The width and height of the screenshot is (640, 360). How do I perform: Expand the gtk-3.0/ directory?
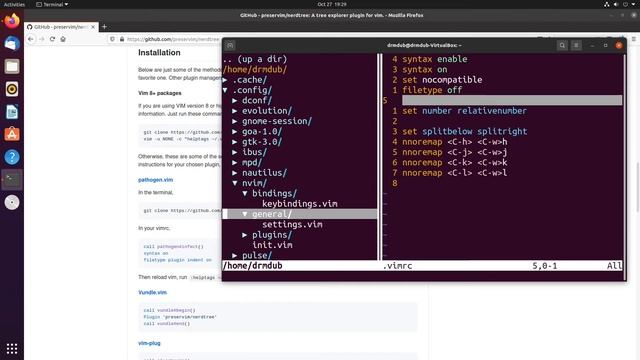tap(235, 142)
